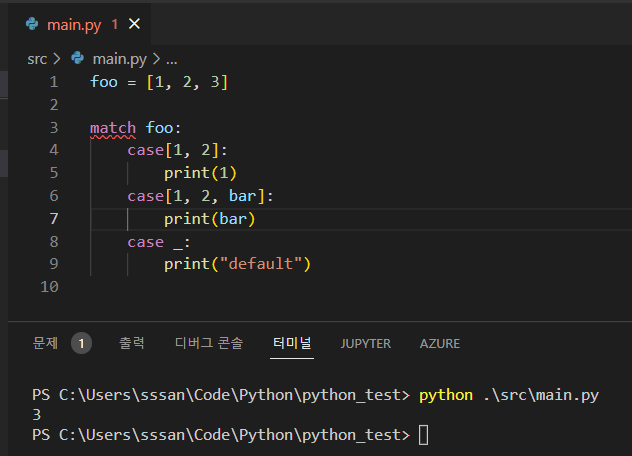
Task: Open the 출력 (Output) panel tab
Action: [132, 343]
